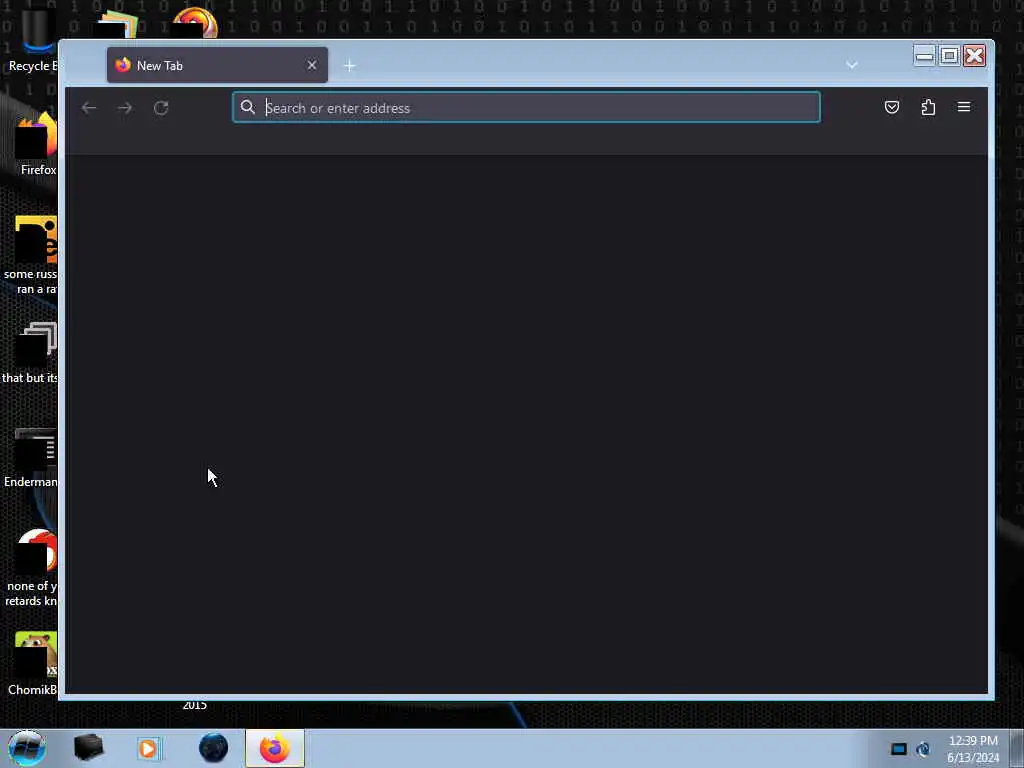
Task: Open the black box taskbar icon
Action: [x=88, y=748]
